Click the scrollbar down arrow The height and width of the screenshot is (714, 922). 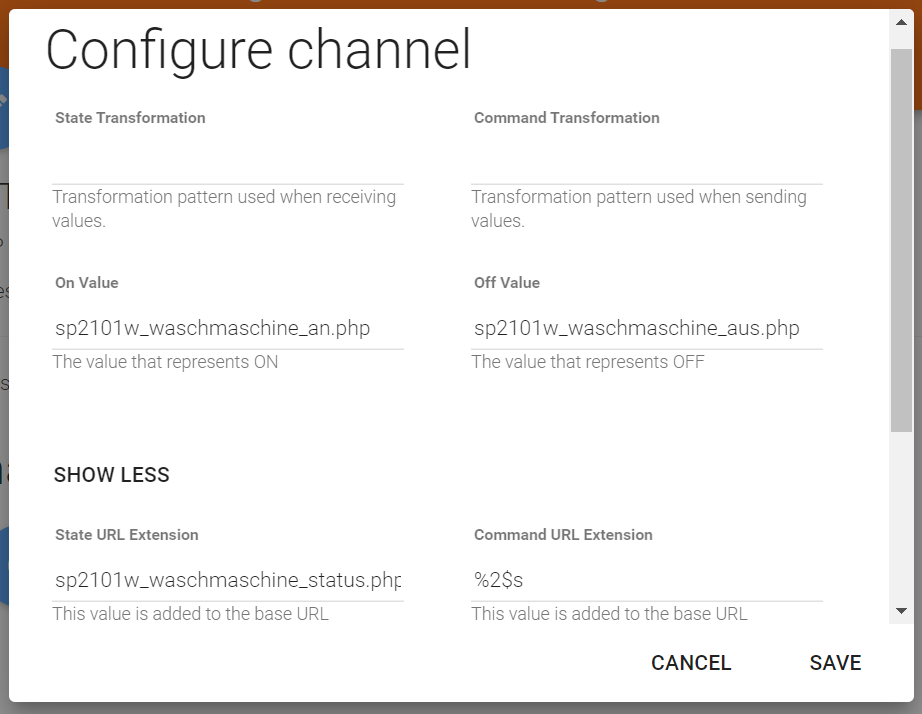click(x=901, y=610)
